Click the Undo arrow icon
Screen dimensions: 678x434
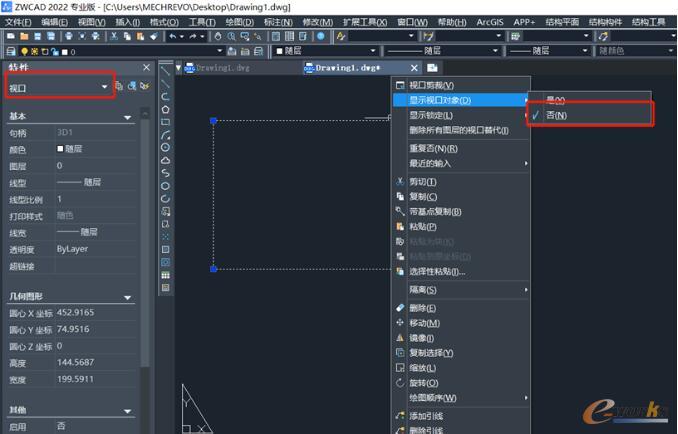point(173,36)
